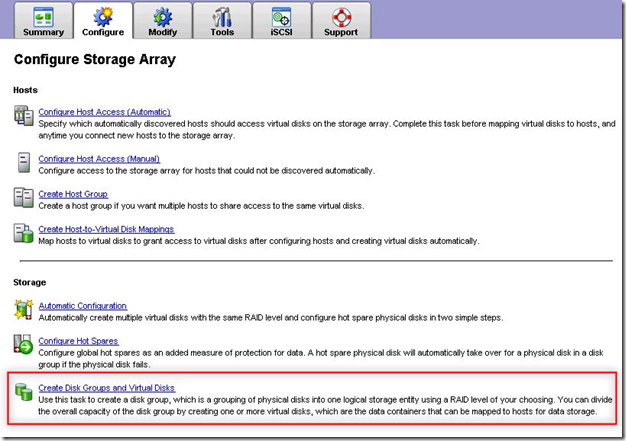Screen dimensions: 626x441
Task: Click the automatic host access servers icon
Action: tap(24, 116)
